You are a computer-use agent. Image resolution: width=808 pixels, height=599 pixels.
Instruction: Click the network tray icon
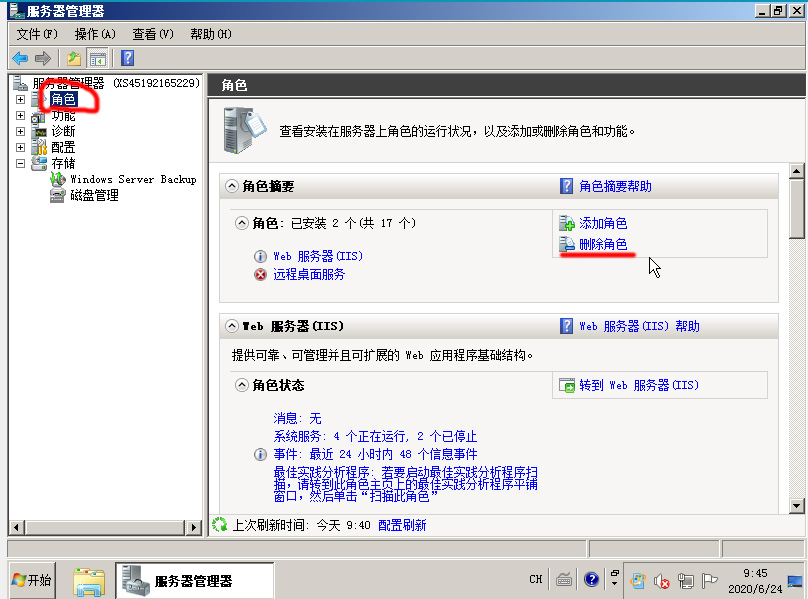[685, 581]
